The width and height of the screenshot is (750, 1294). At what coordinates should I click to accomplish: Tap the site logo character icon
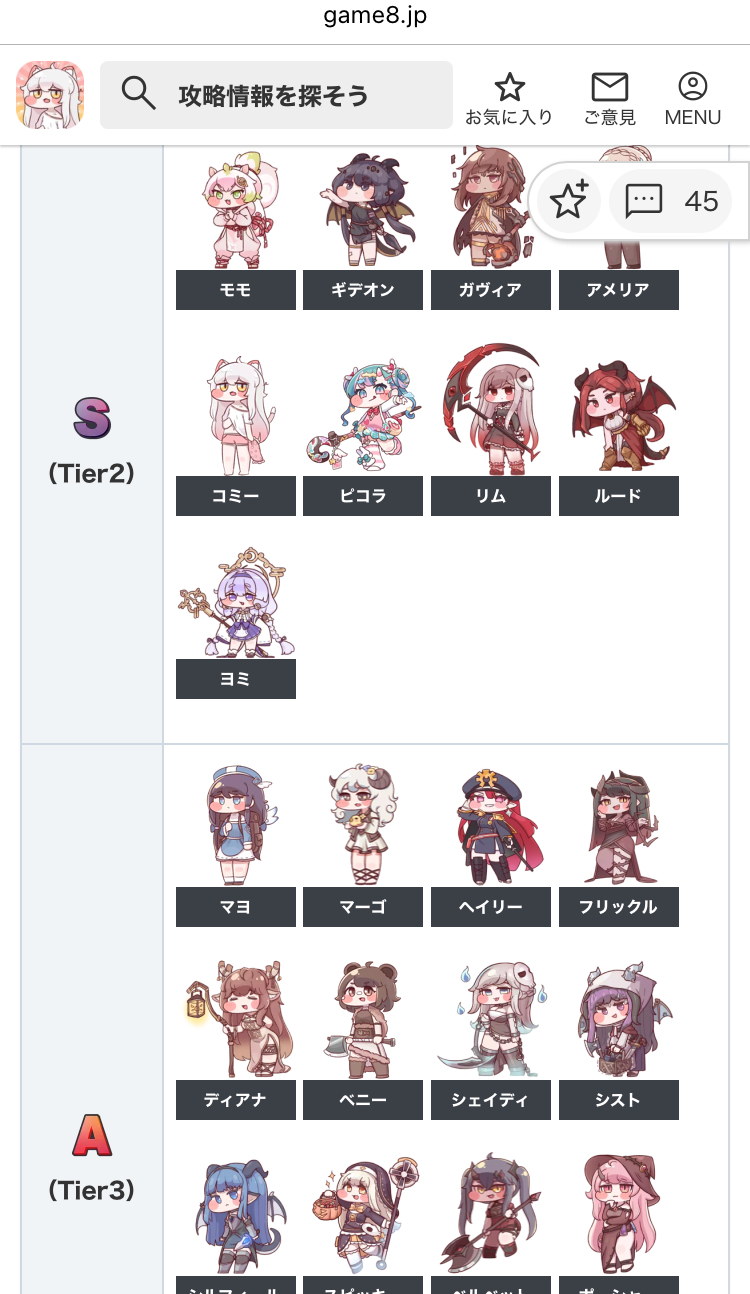(50, 95)
